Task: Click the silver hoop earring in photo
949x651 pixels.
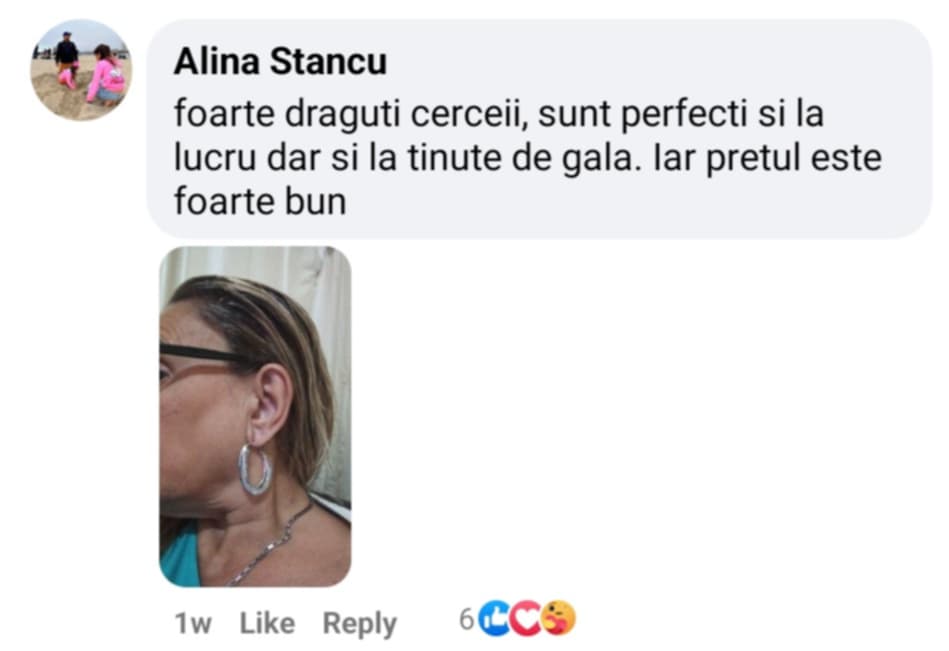Action: coord(254,469)
